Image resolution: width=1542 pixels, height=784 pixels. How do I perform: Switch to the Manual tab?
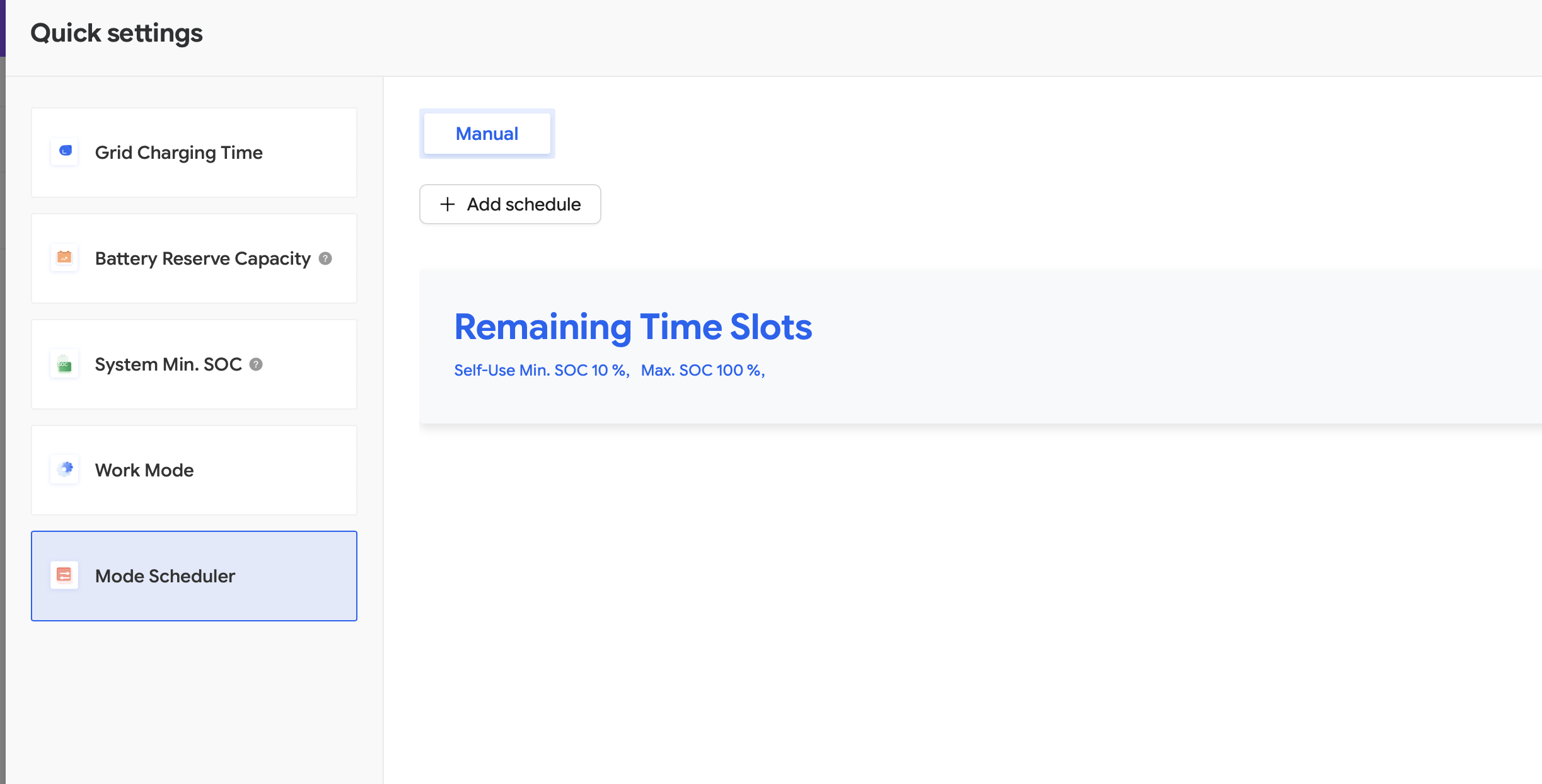tap(487, 134)
